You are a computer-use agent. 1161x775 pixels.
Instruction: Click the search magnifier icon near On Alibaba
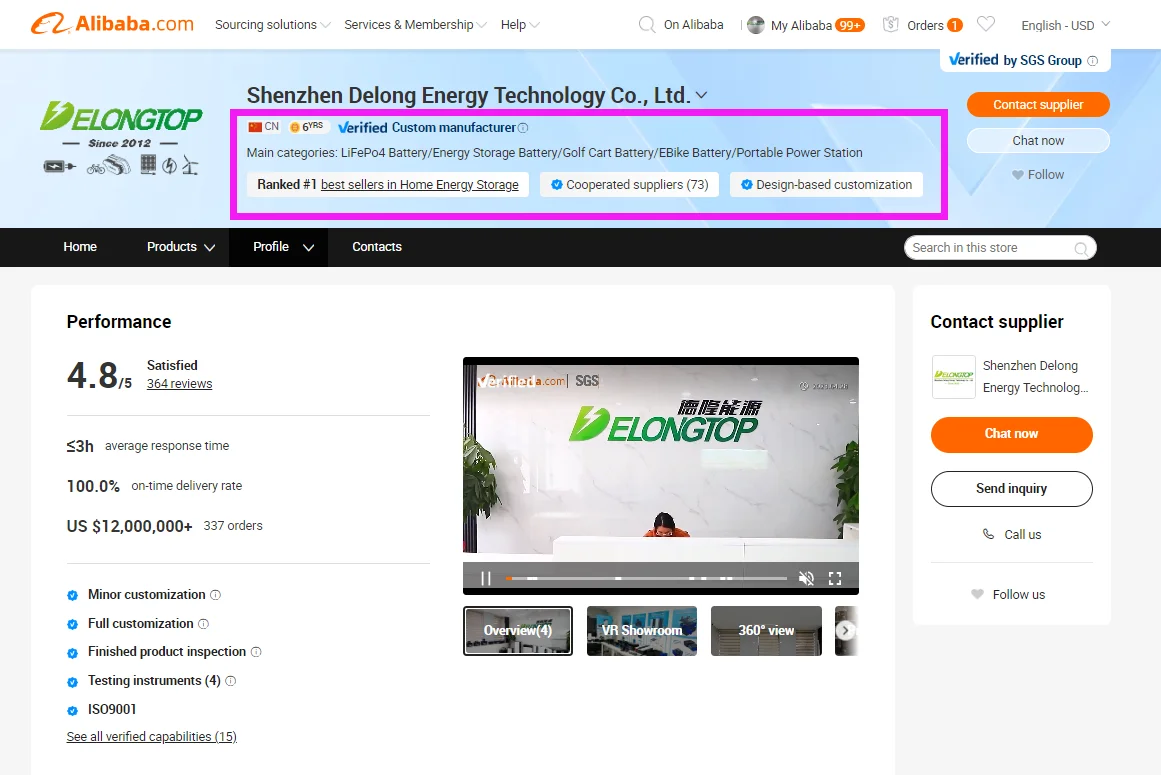(x=646, y=24)
